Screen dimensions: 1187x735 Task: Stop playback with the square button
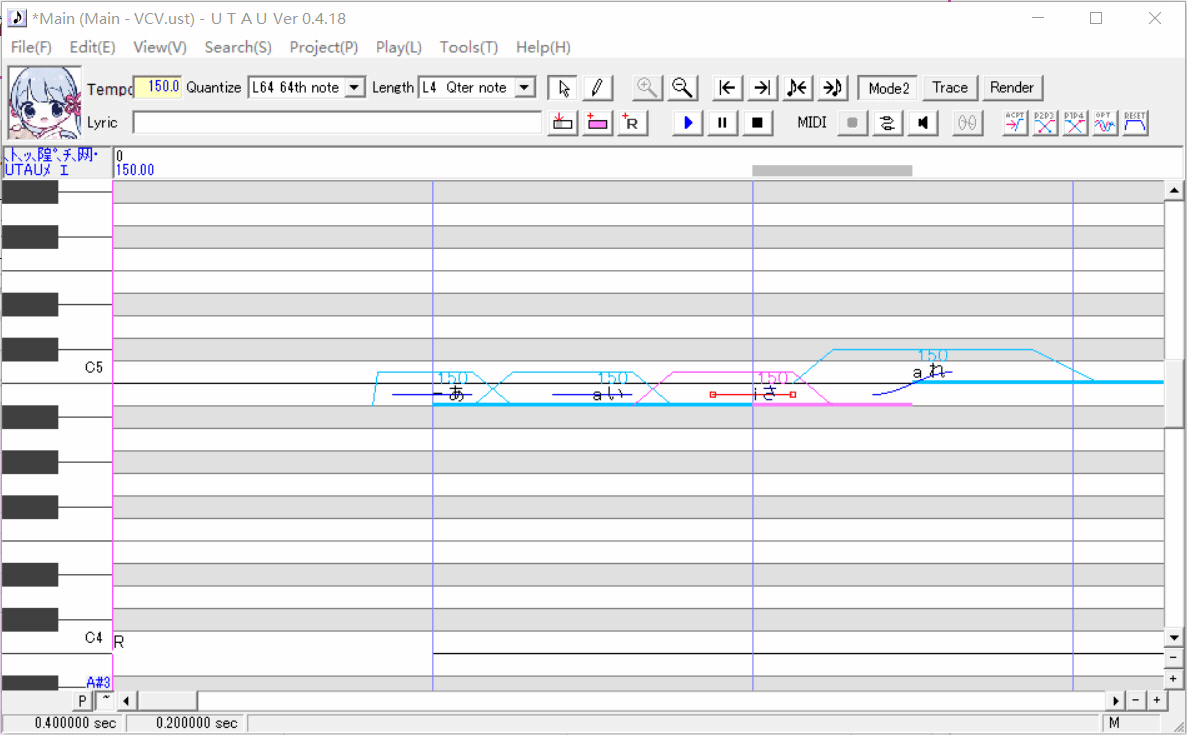(x=757, y=123)
